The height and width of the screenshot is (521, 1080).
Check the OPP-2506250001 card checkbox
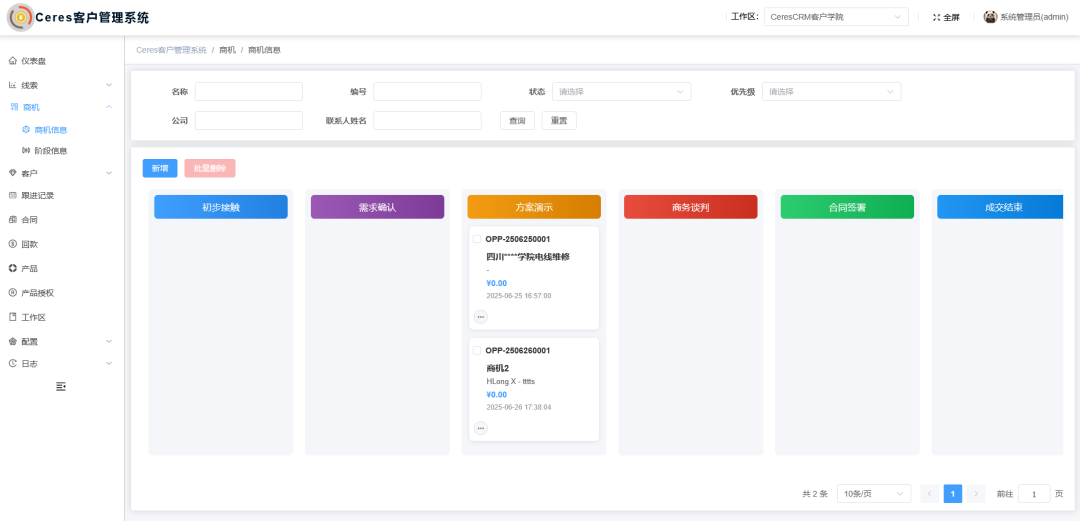coord(477,240)
